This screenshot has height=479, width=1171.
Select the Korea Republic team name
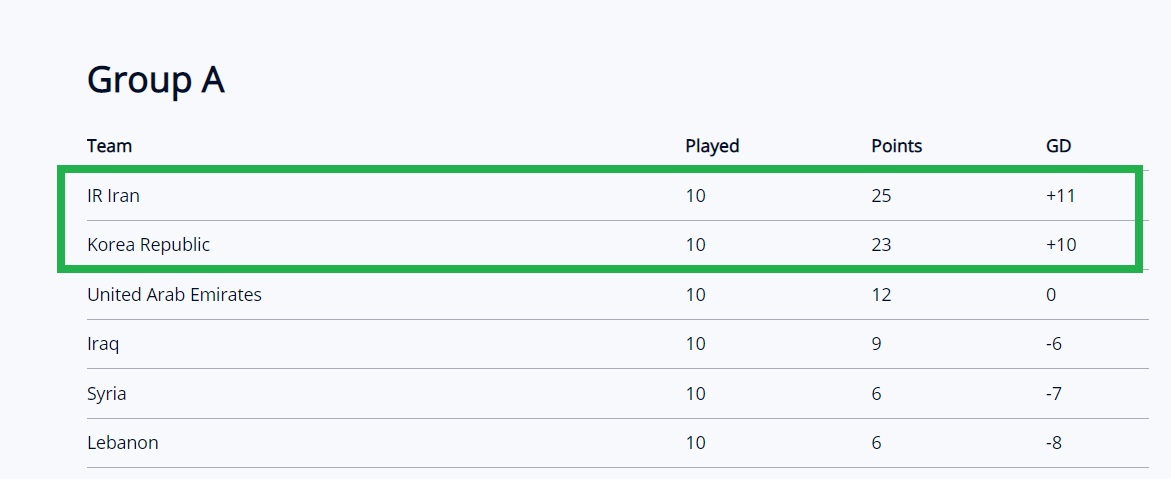(148, 245)
